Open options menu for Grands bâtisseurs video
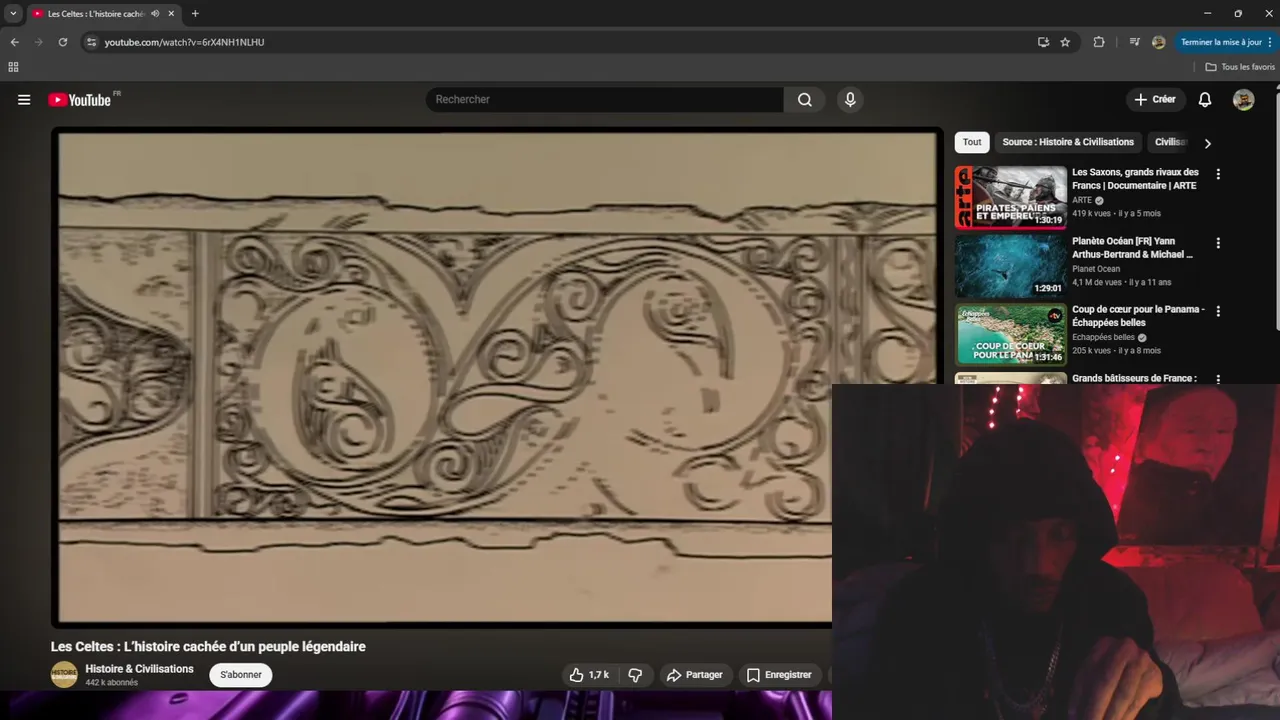The height and width of the screenshot is (720, 1280). tap(1218, 380)
